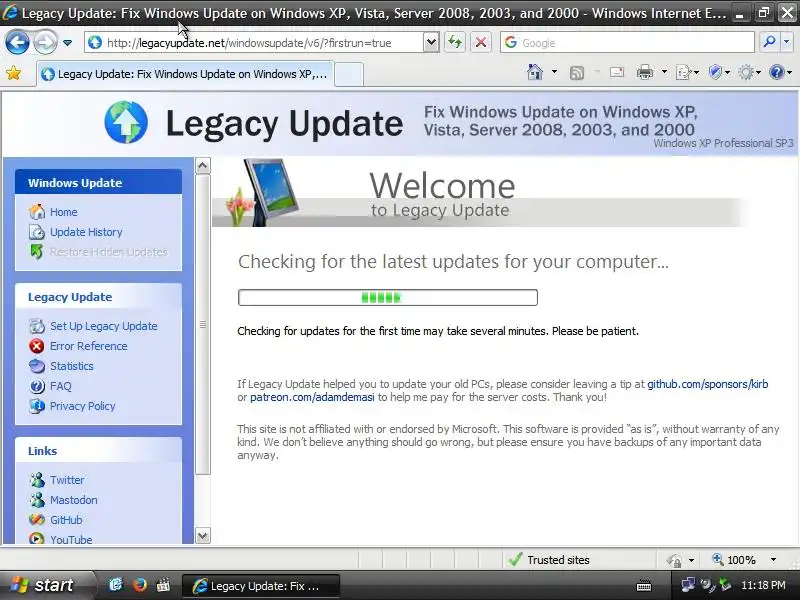The image size is (800, 600).
Task: Open the Home sidebar link
Action: tap(64, 212)
